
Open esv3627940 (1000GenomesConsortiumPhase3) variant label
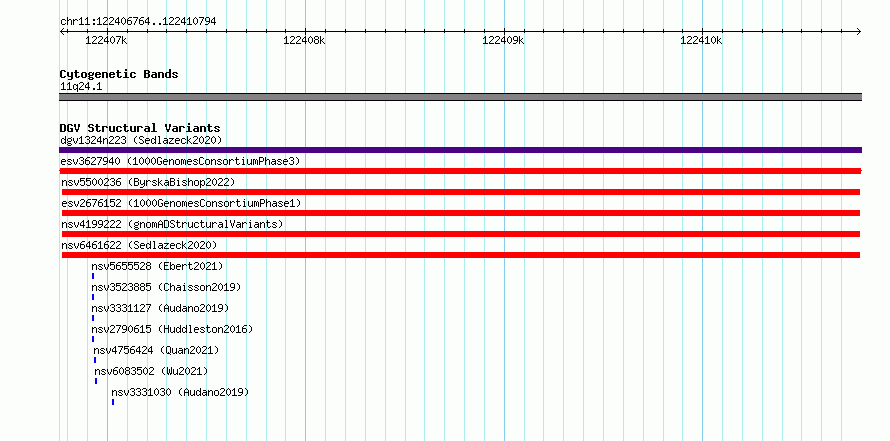(180, 161)
